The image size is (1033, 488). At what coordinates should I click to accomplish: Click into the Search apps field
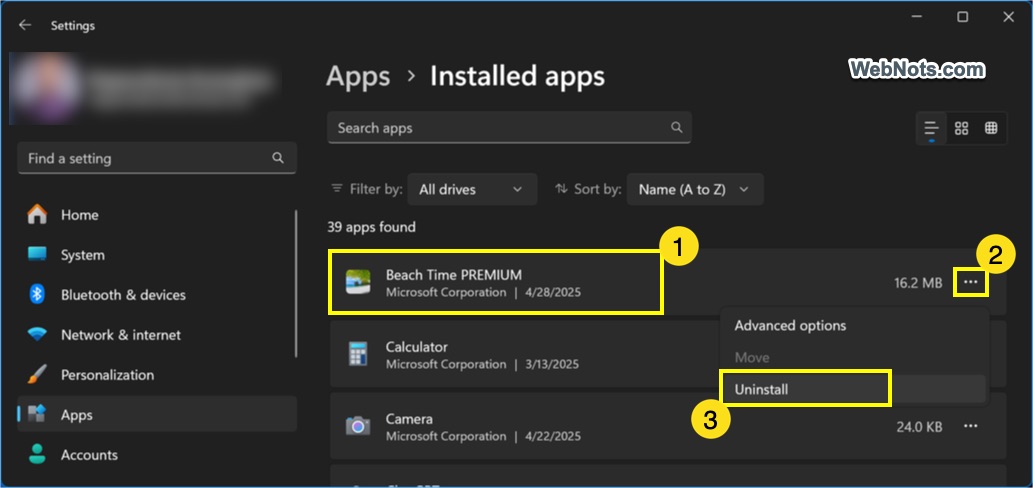coord(509,128)
